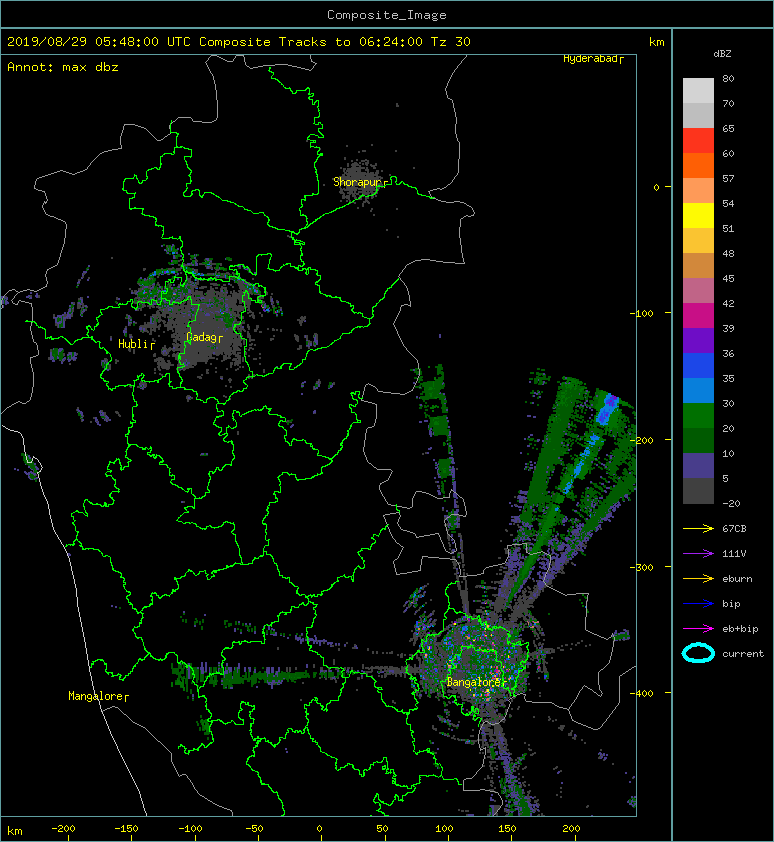The width and height of the screenshot is (774, 842).
Task: Select the 65 value on dBZ scale
Action: click(728, 128)
